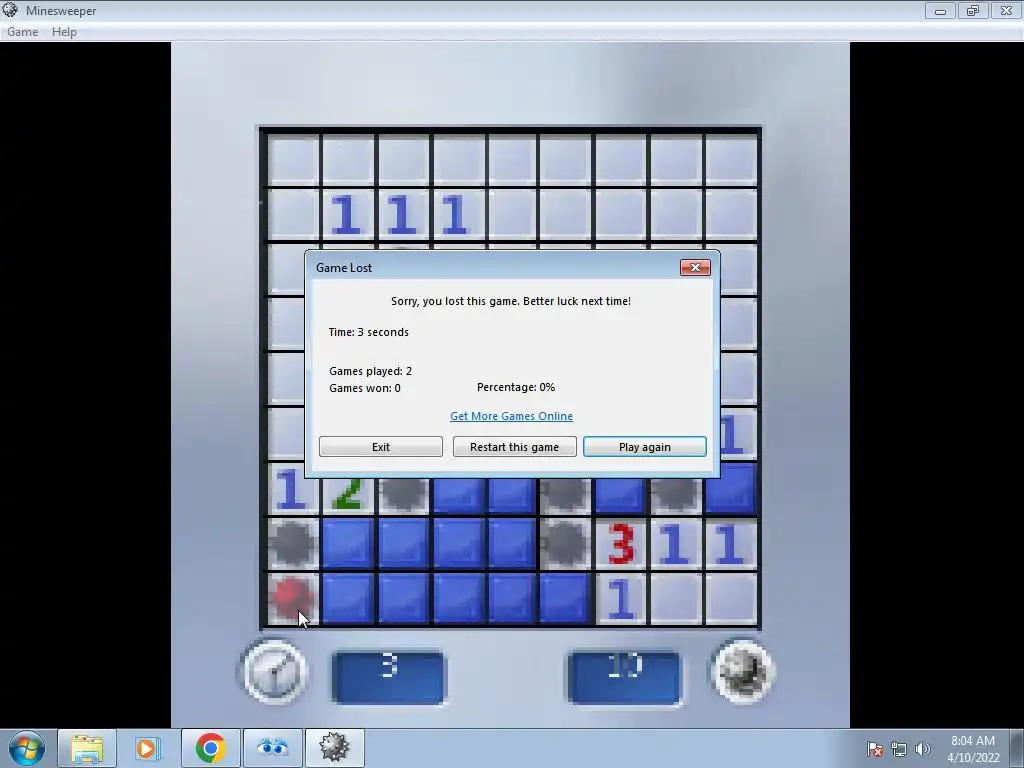Open the blue eyes app on taskbar
This screenshot has width=1024, height=768.
272,748
